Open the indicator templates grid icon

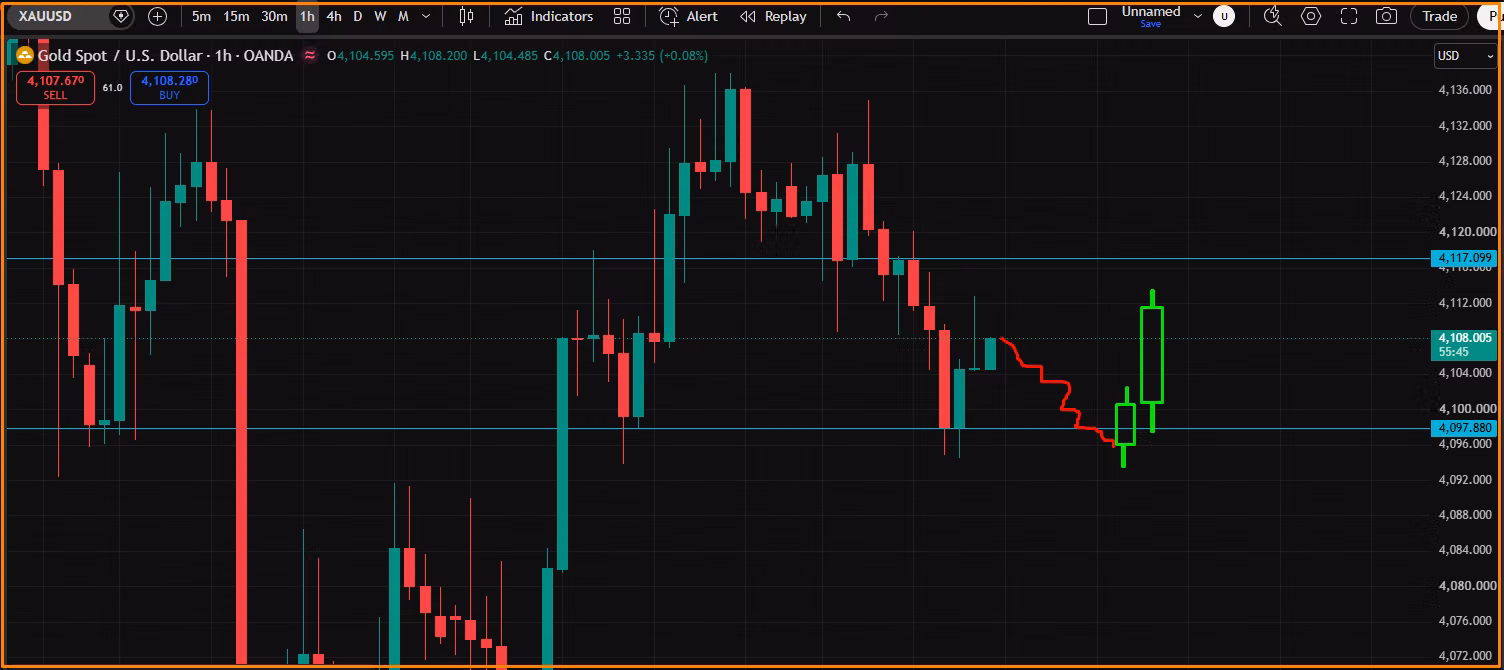(622, 16)
